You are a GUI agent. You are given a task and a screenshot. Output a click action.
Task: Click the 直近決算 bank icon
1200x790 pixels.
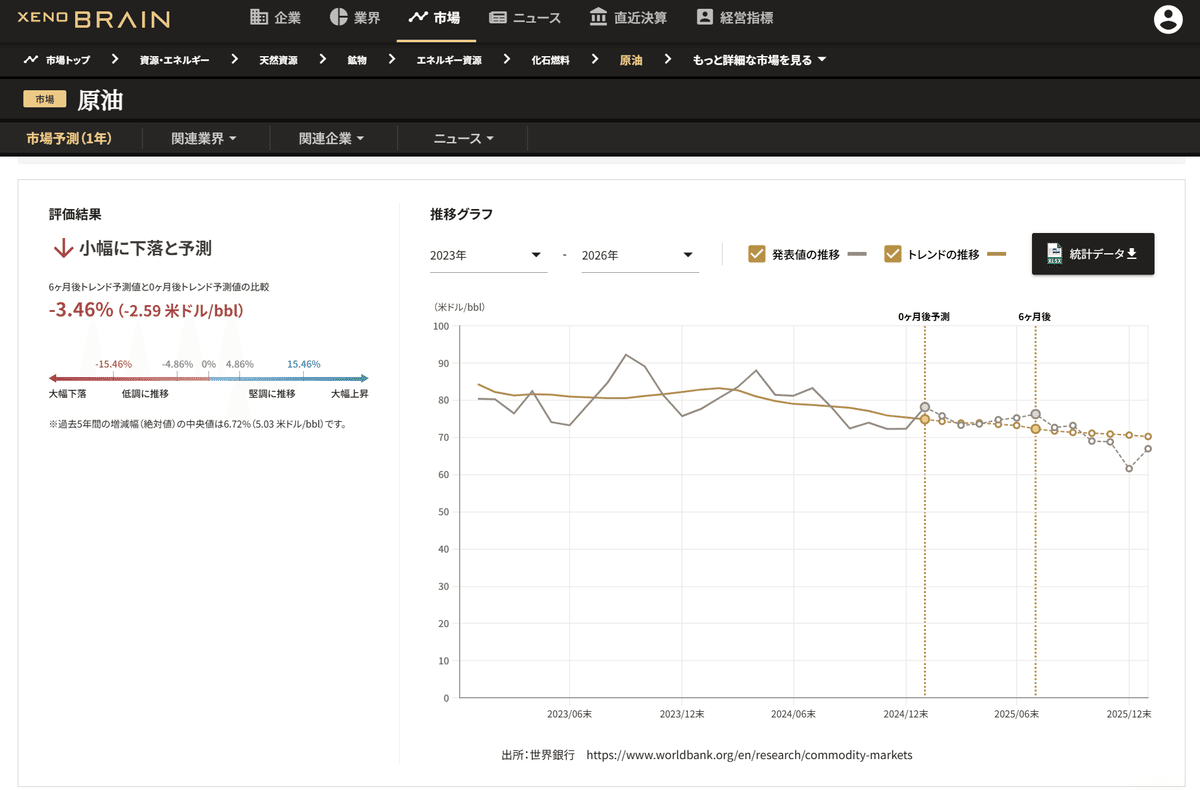click(x=598, y=17)
